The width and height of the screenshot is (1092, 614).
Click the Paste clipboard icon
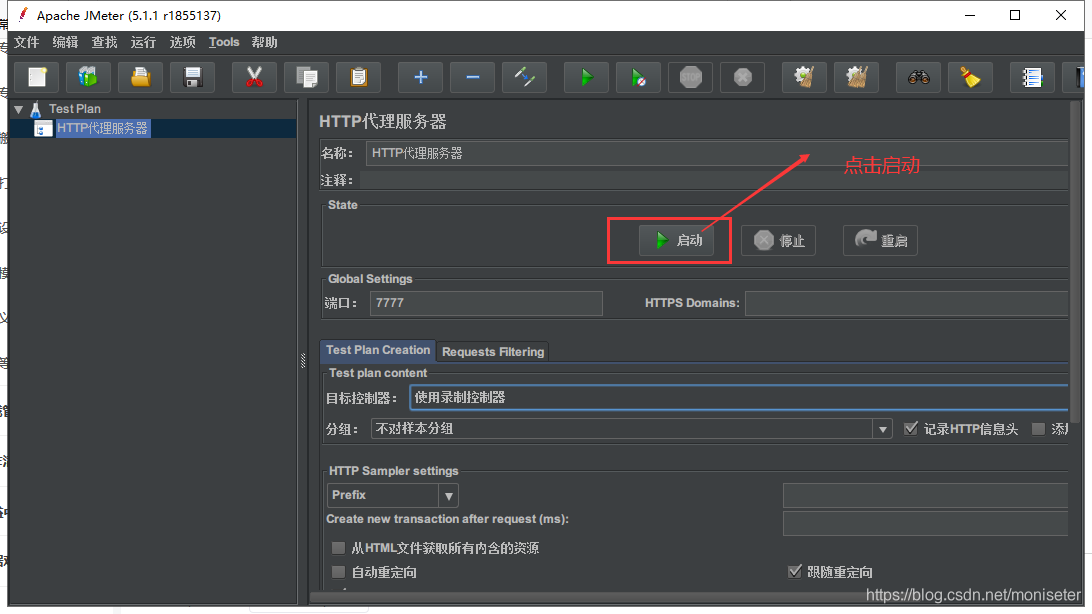point(359,77)
